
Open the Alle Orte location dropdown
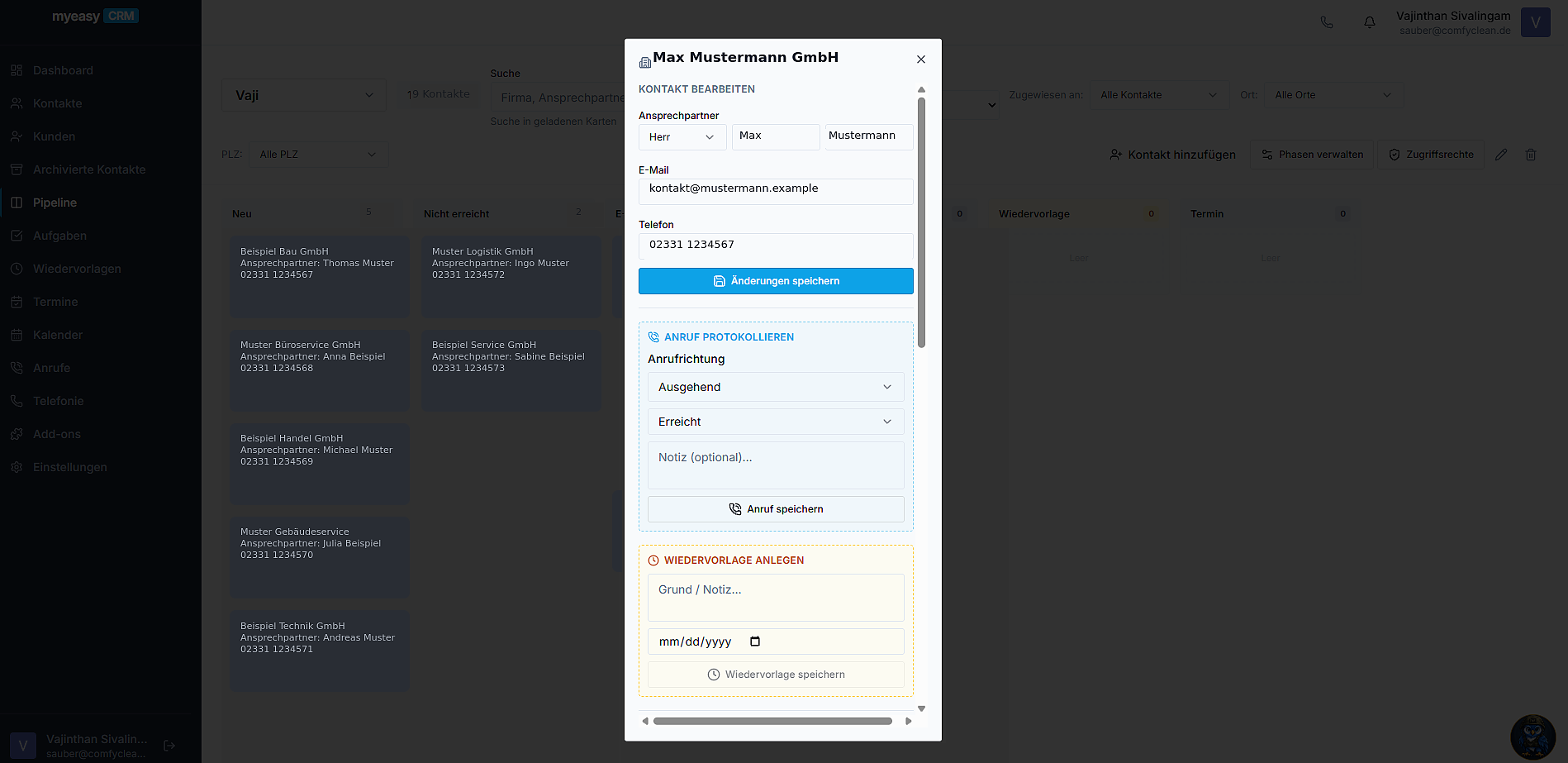pyautogui.click(x=1333, y=95)
